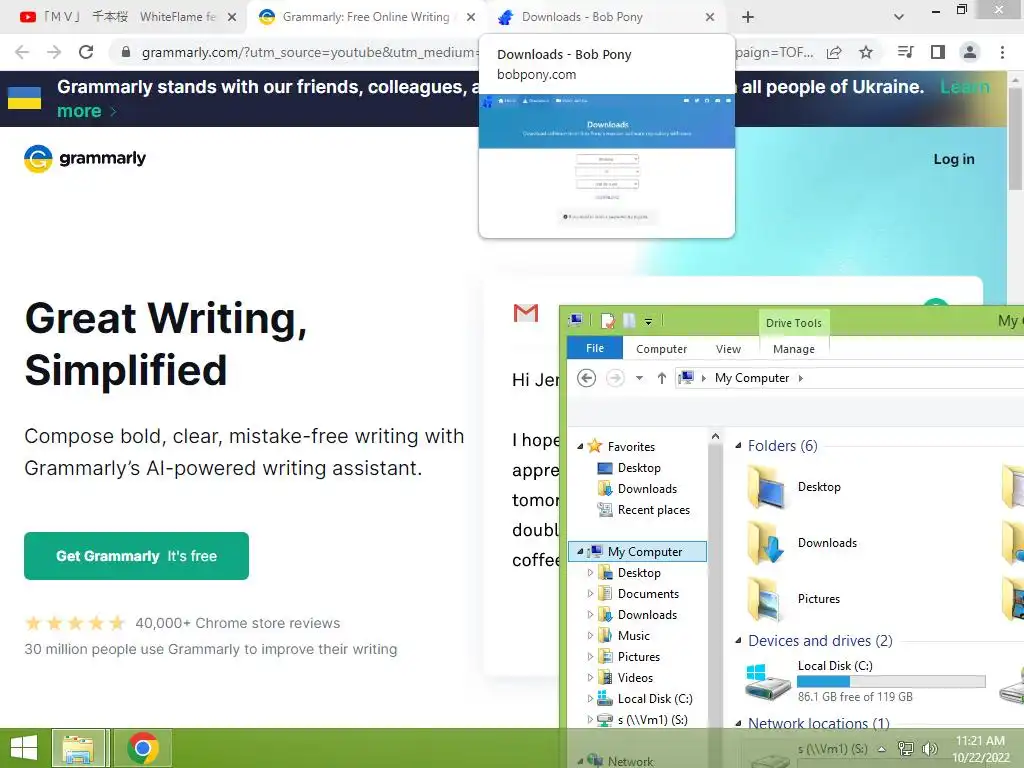The height and width of the screenshot is (768, 1024).
Task: Open a new Chrome tab
Action: [x=748, y=18]
